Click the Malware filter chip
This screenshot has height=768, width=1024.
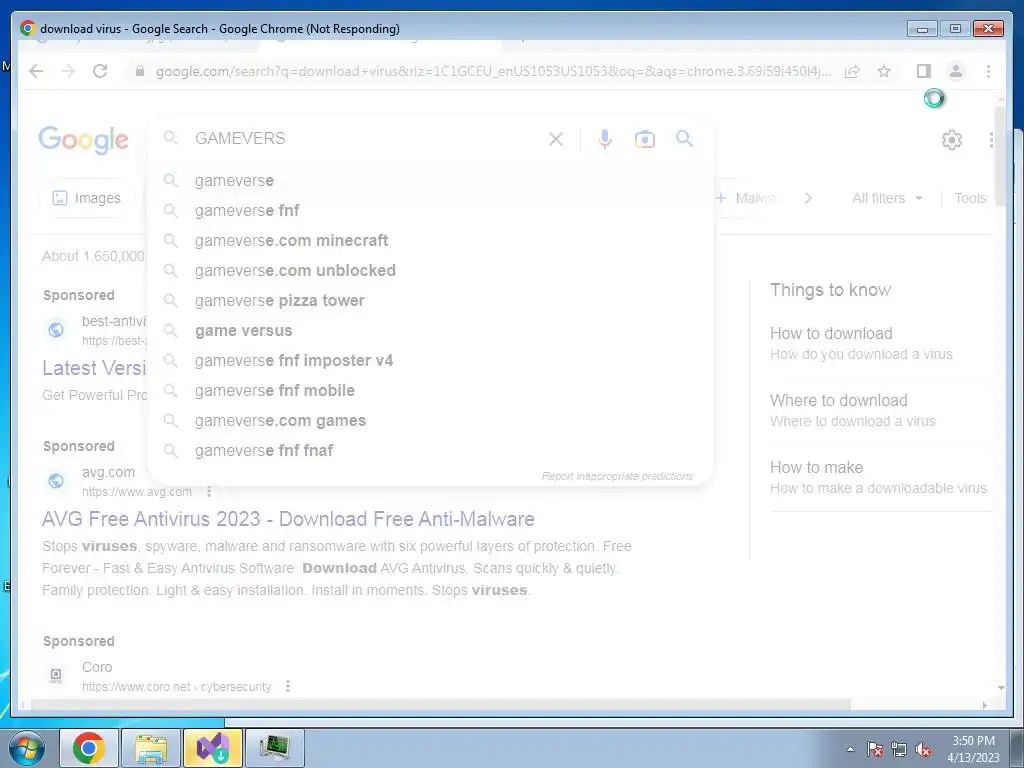(748, 198)
